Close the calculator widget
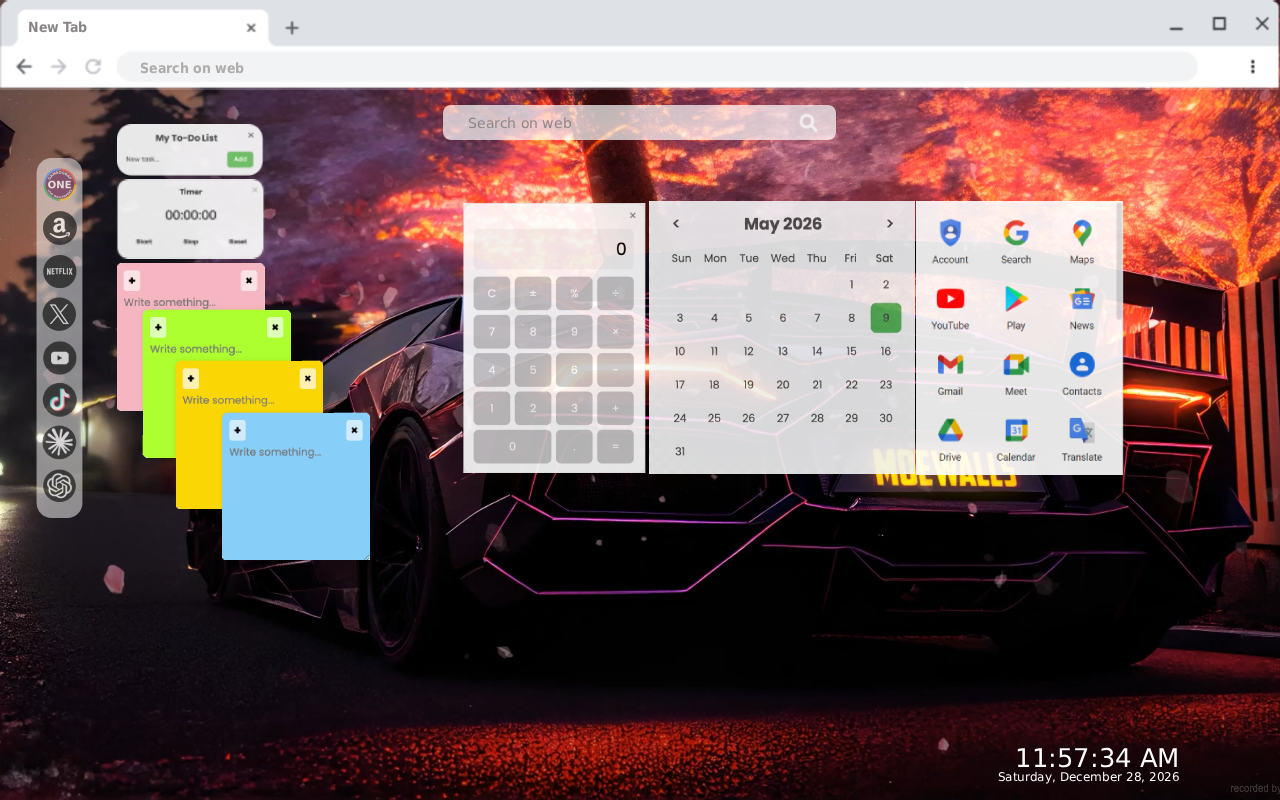The width and height of the screenshot is (1280, 800). pyautogui.click(x=632, y=215)
